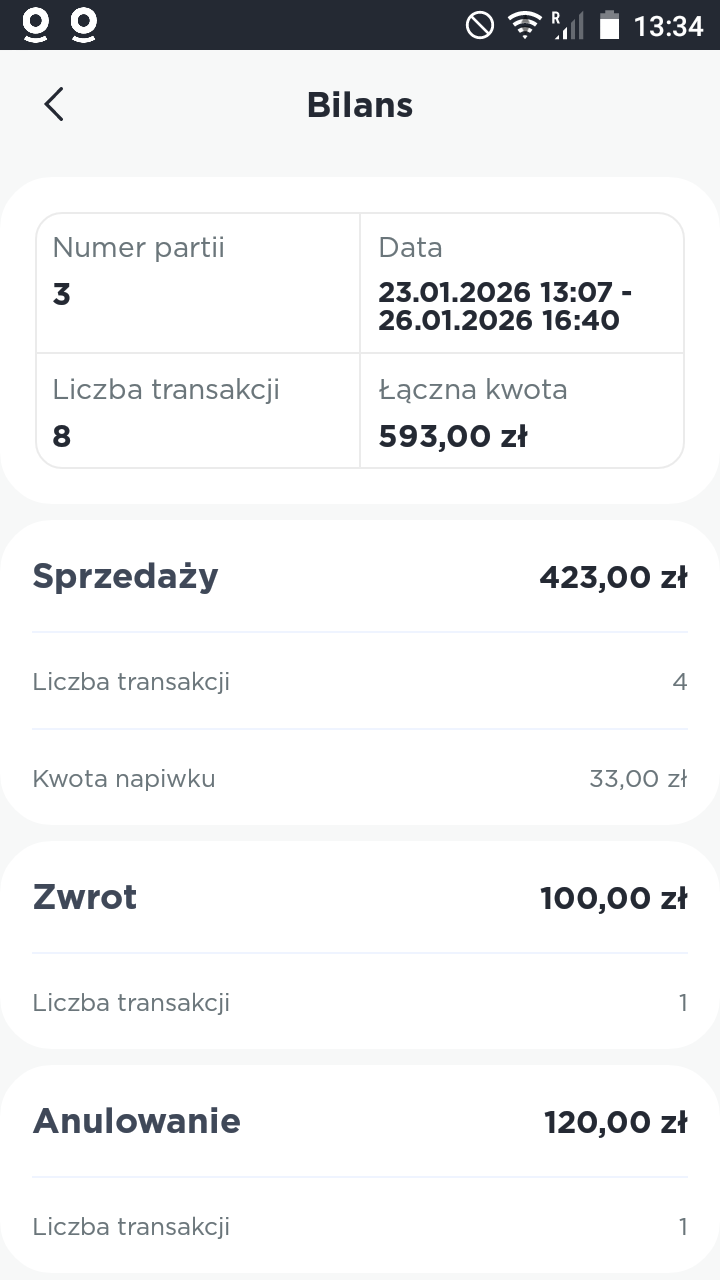Tap the Łączna kwota 593,00 zł cell
Viewport: 720px width, 1280px height.
pyautogui.click(x=521, y=411)
